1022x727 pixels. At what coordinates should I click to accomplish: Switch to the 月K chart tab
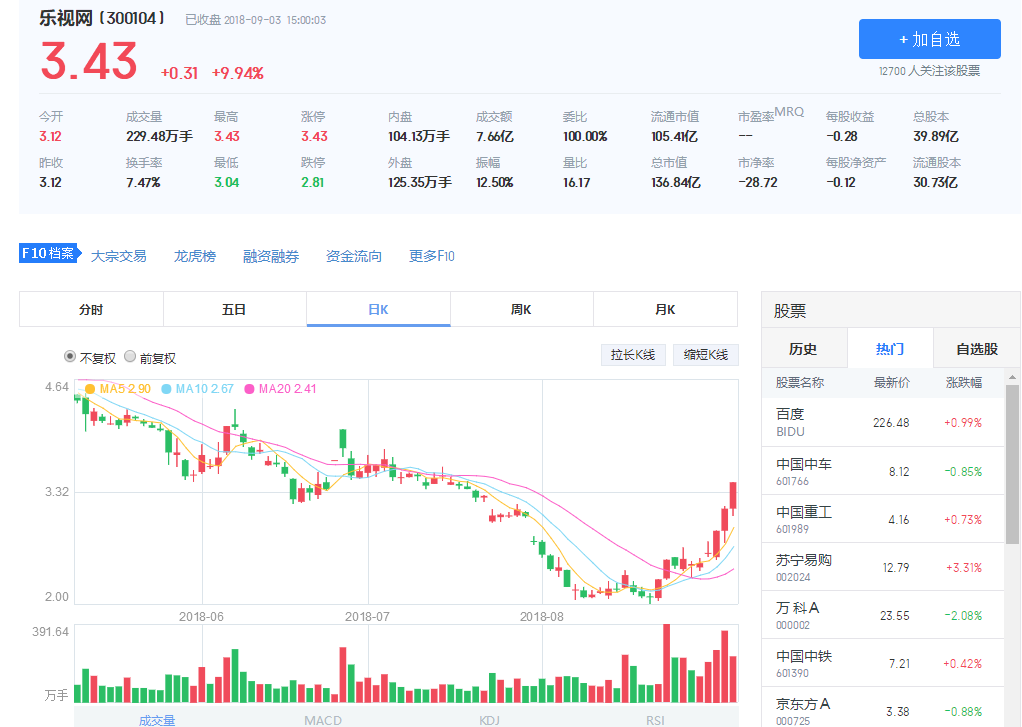pos(665,309)
